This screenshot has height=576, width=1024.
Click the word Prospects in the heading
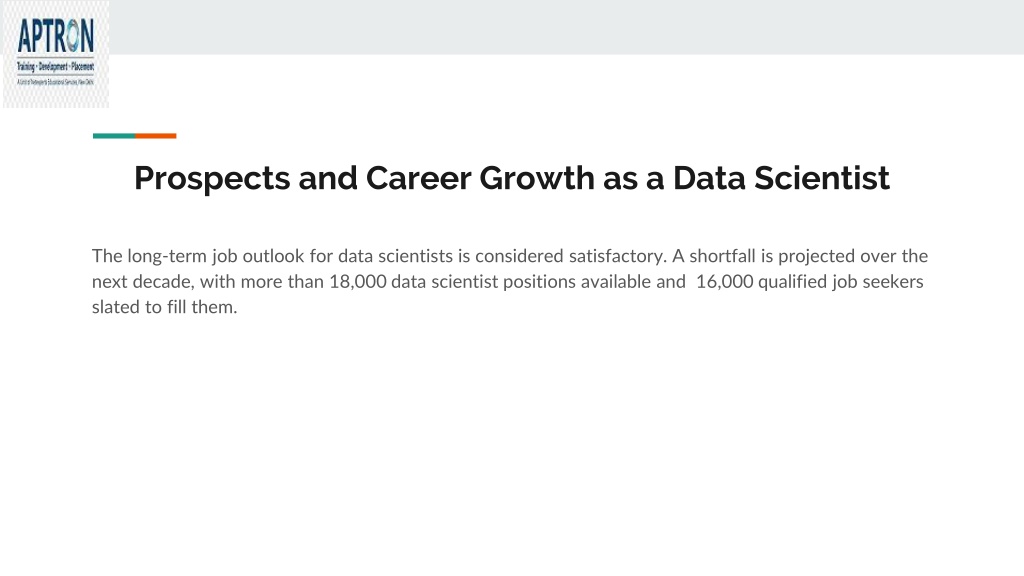212,178
